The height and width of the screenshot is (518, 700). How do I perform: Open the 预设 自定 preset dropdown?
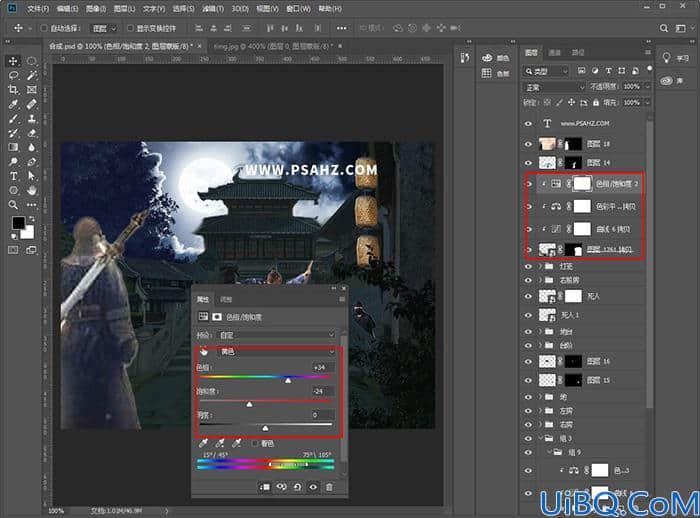pyautogui.click(x=276, y=334)
